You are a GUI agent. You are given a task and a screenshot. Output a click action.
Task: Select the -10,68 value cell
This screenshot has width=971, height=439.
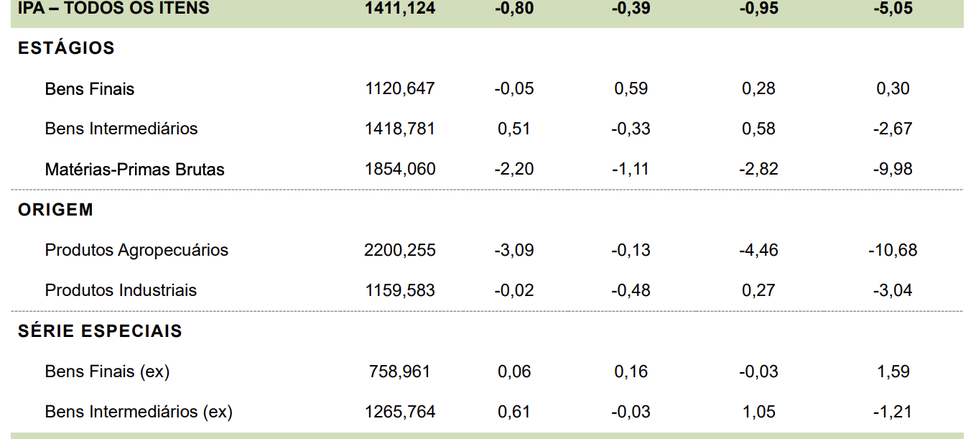click(893, 250)
